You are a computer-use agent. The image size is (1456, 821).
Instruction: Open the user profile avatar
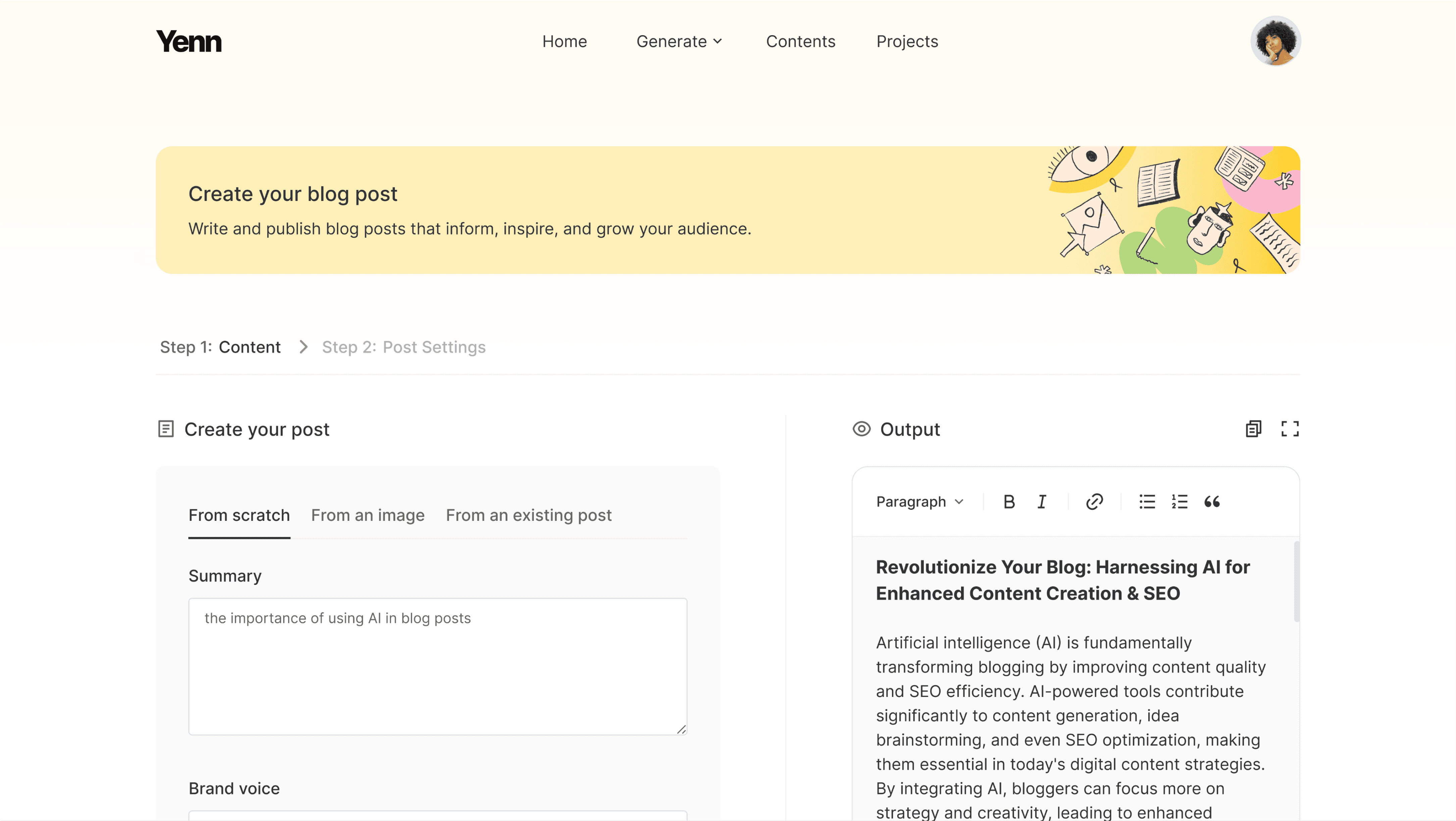coord(1275,41)
